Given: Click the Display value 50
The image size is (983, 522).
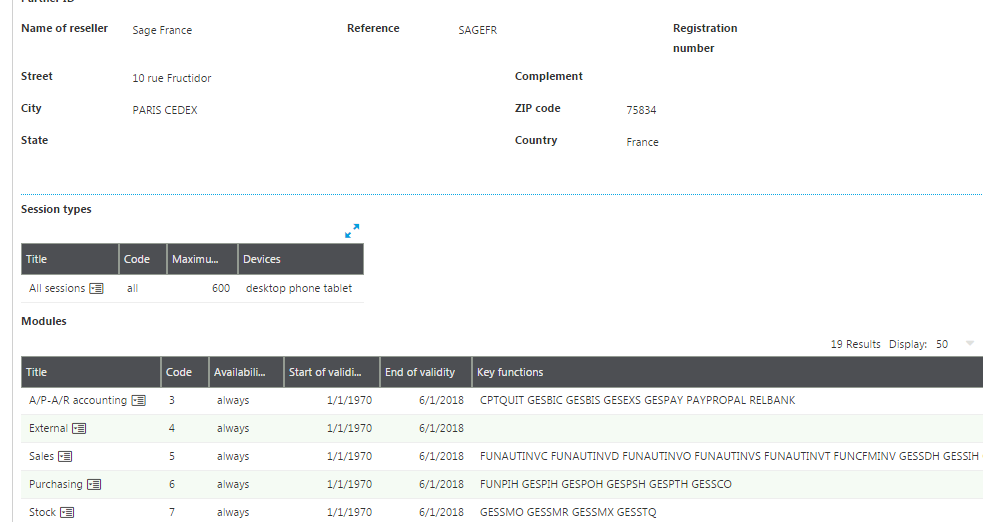Looking at the screenshot, I should (942, 344).
